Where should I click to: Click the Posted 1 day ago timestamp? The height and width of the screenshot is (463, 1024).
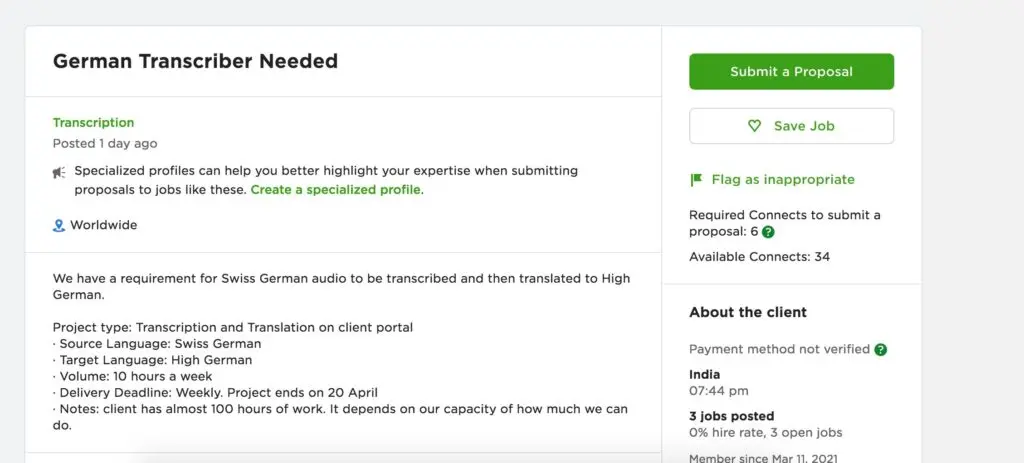105,144
